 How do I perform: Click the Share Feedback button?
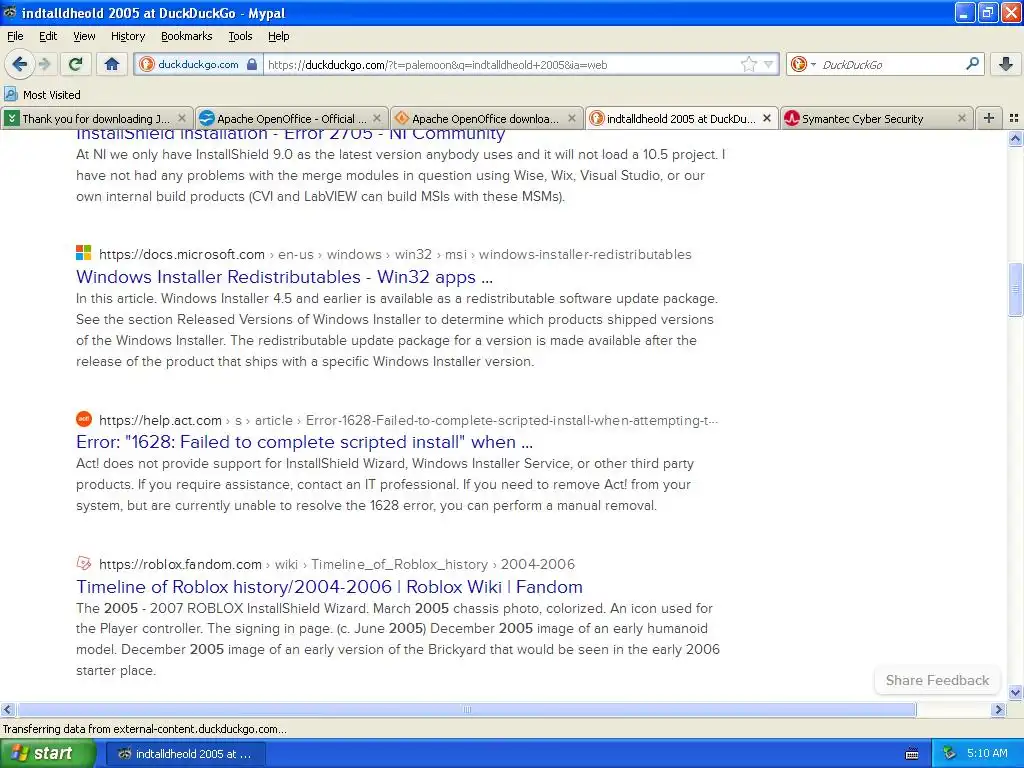[x=937, y=680]
